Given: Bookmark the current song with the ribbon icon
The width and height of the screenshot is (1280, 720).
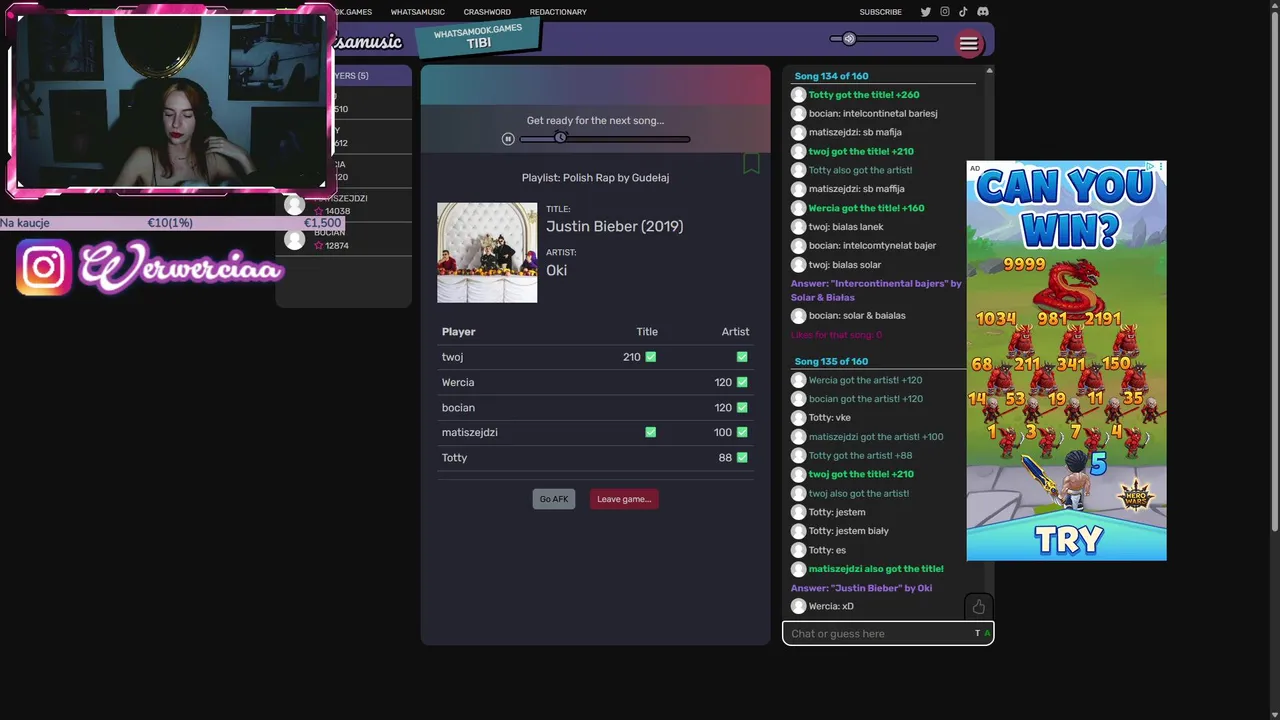Looking at the screenshot, I should (x=751, y=163).
